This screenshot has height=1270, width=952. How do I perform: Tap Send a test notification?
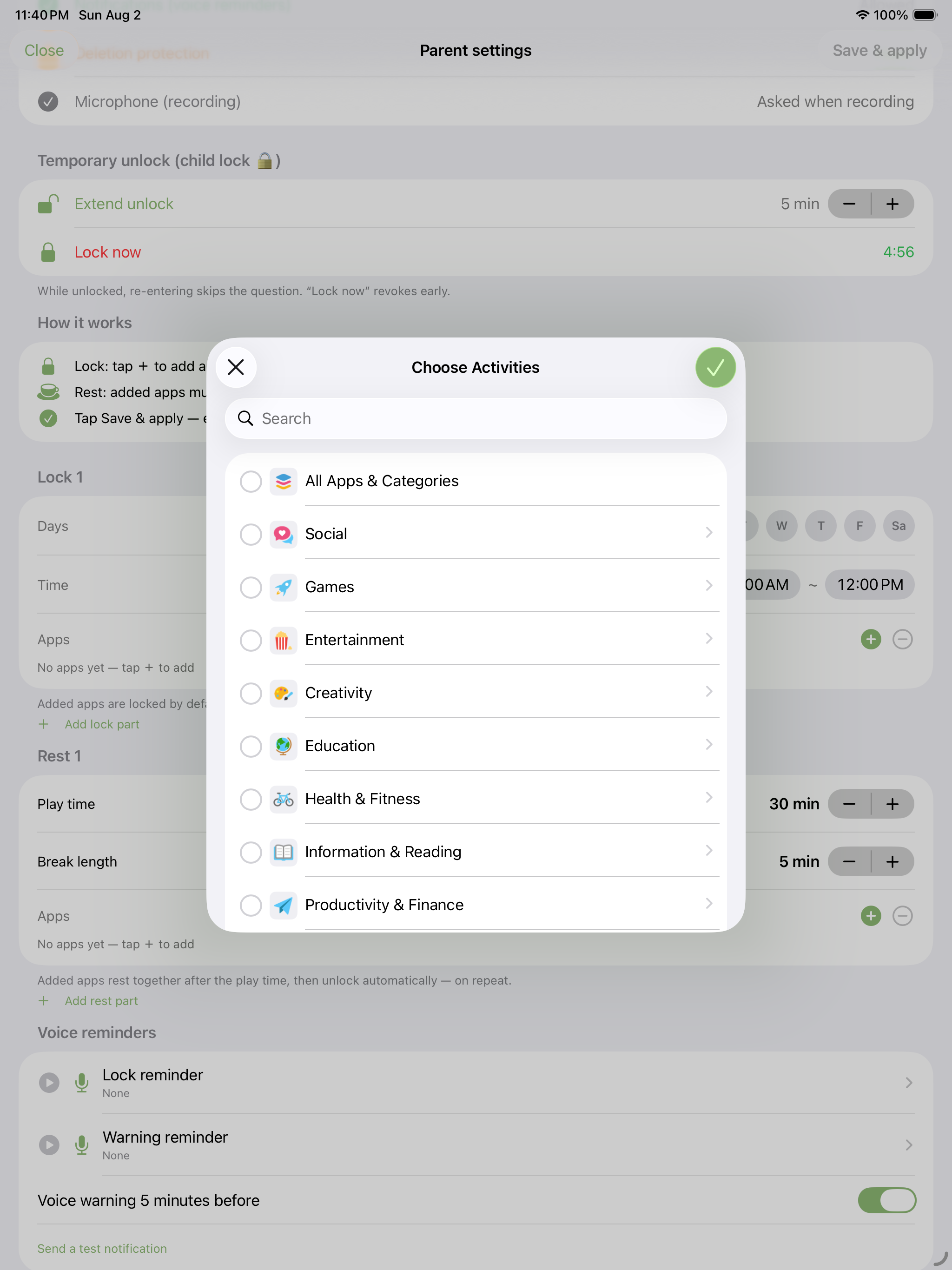click(x=102, y=1249)
